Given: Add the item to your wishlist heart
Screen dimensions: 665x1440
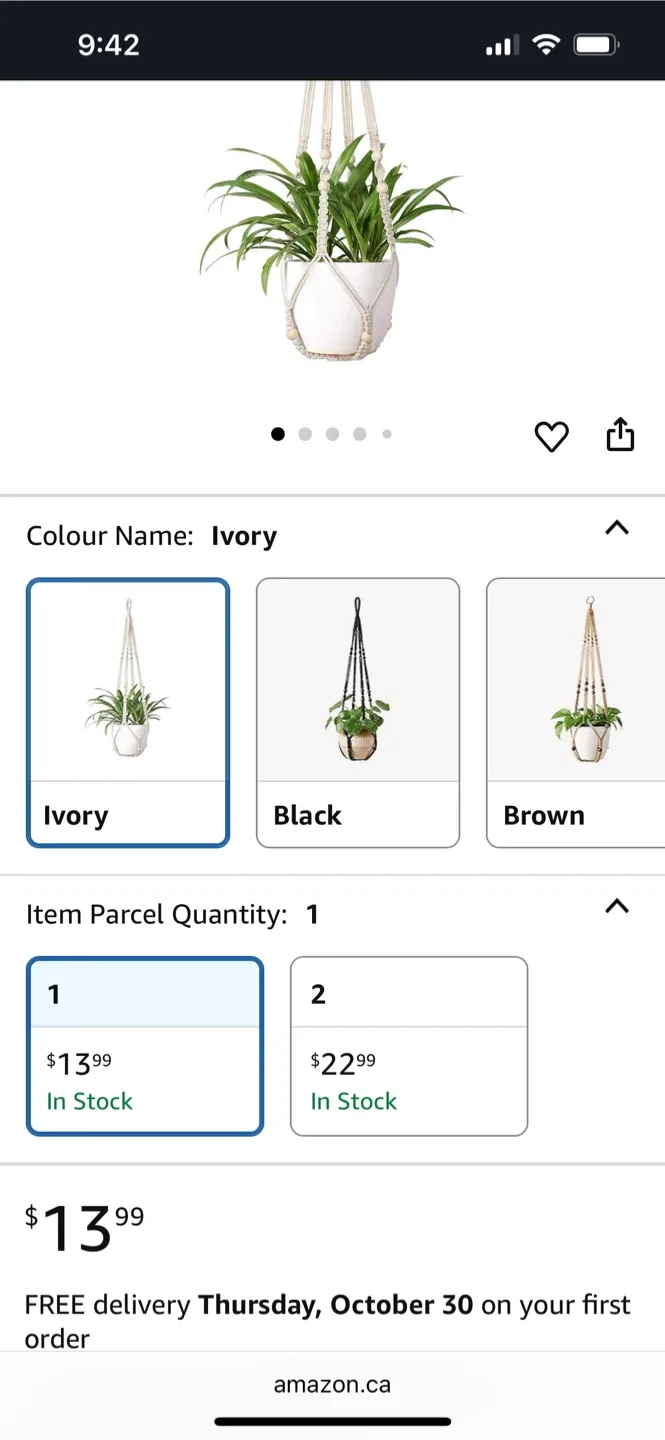Looking at the screenshot, I should click(551, 435).
